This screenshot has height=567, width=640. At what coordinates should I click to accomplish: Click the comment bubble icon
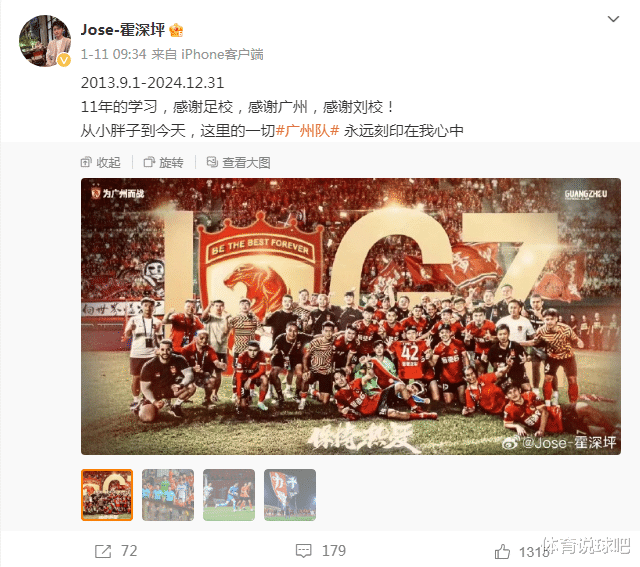[303, 551]
